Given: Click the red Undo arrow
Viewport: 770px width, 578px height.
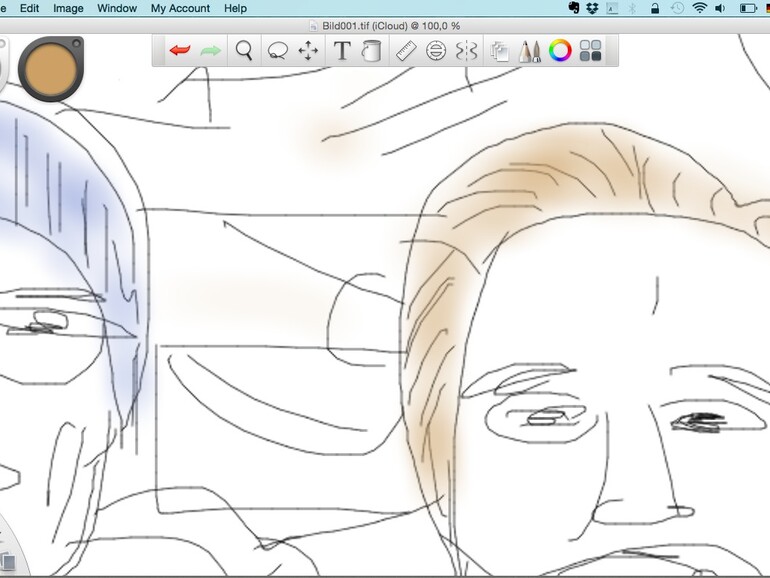Looking at the screenshot, I should coord(180,50).
